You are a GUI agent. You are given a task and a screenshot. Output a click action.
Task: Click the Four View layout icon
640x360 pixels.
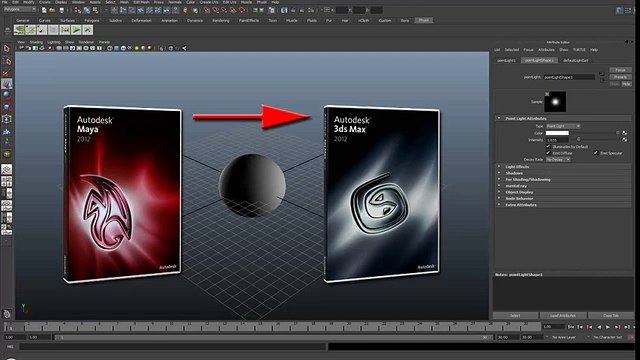pos(7,181)
